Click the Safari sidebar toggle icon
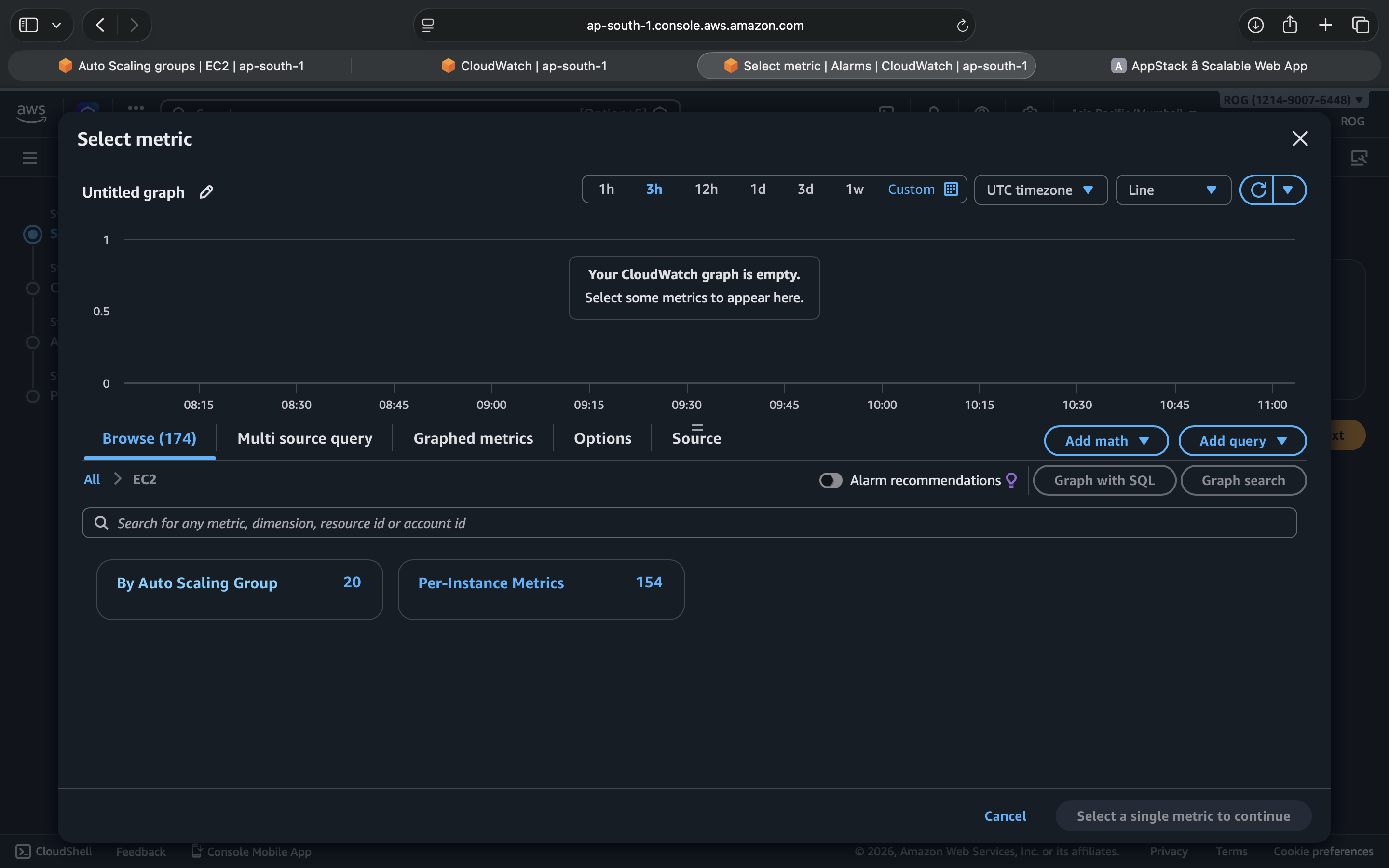 tap(29, 25)
